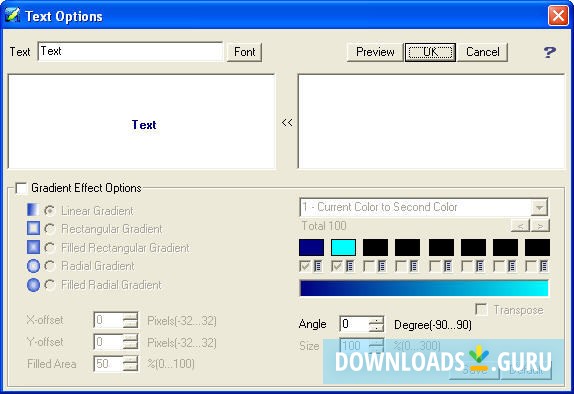Viewport: 574px width, 394px height.
Task: Click the Radial Gradient preview icon
Action: pyautogui.click(x=33, y=266)
